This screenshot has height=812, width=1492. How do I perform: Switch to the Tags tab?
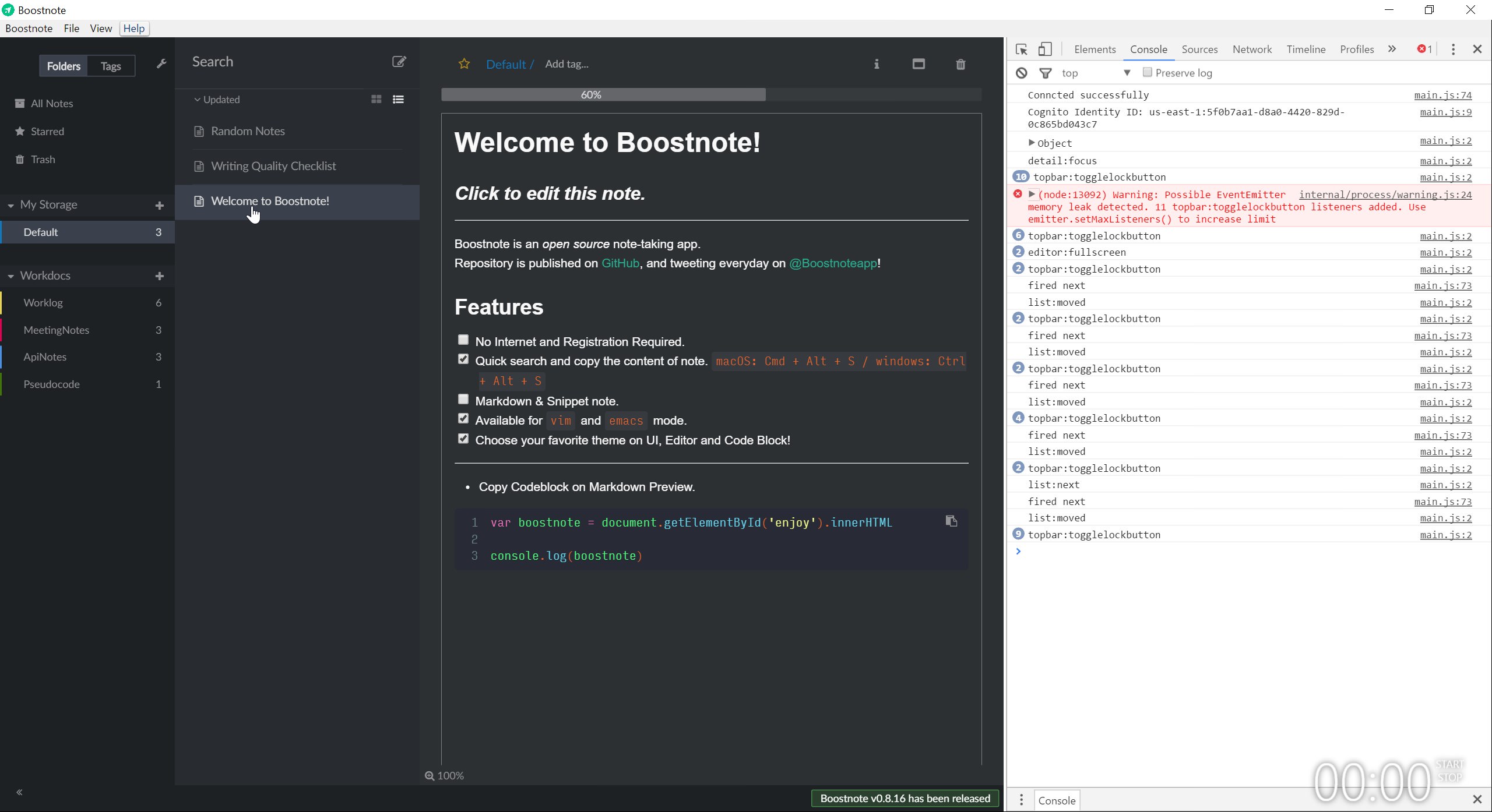click(x=111, y=66)
